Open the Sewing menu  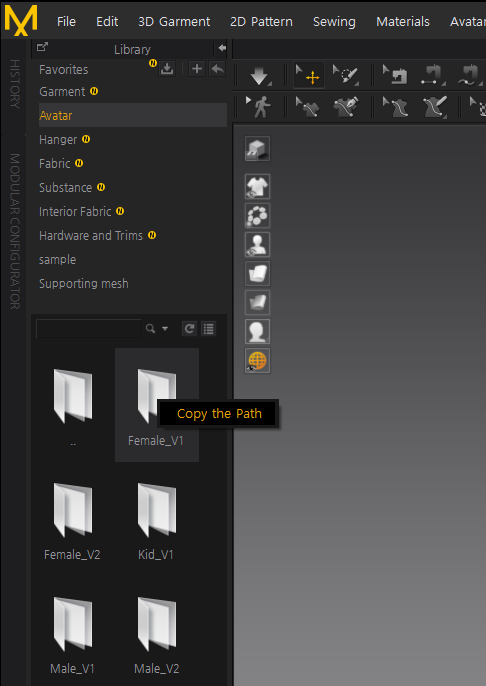tap(334, 21)
